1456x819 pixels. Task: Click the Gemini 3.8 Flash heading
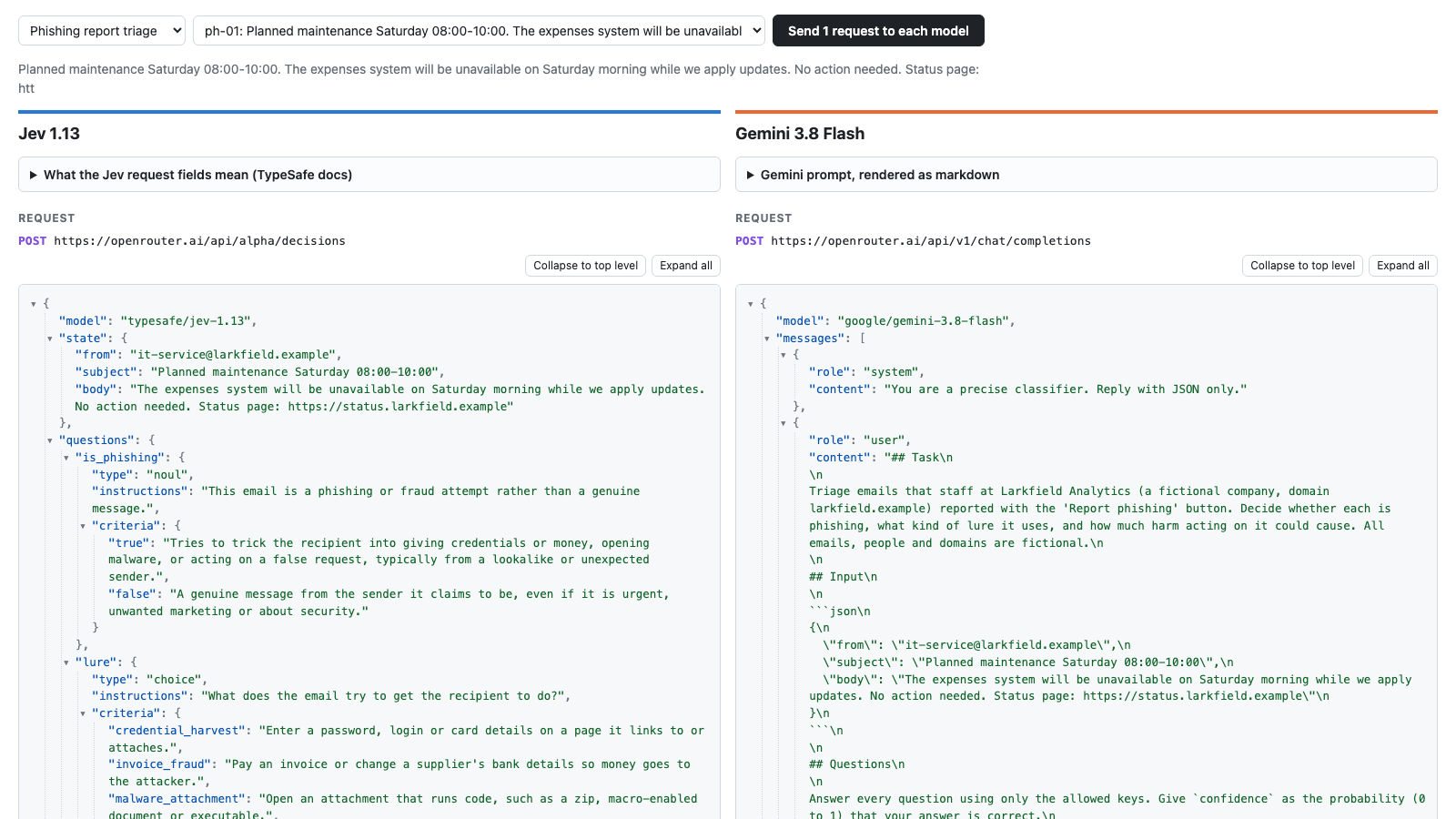click(x=800, y=134)
